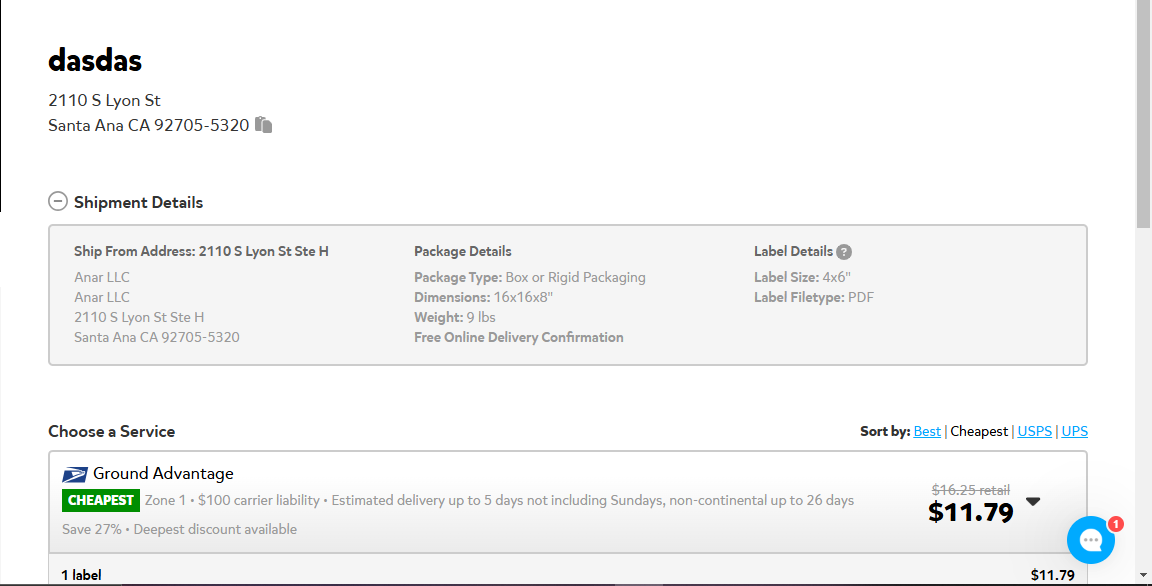
Task: Click the $11.79 discounted price
Action: pyautogui.click(x=971, y=512)
